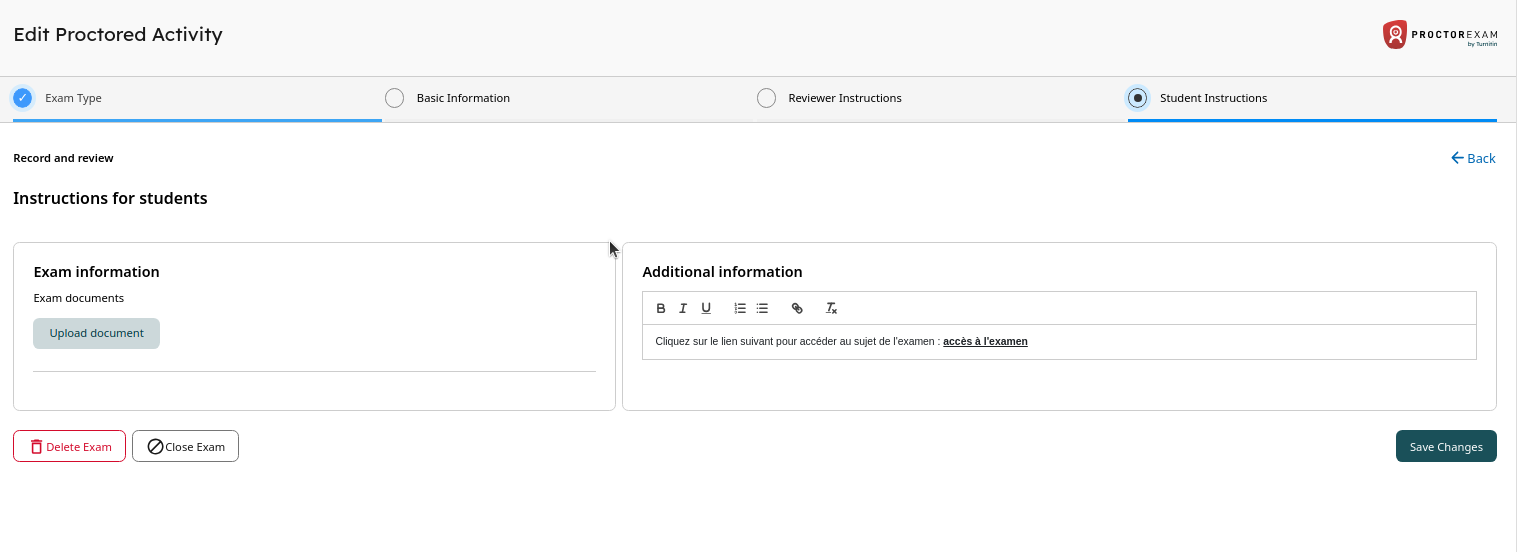Clear text formatting with Tx icon

[x=831, y=308]
